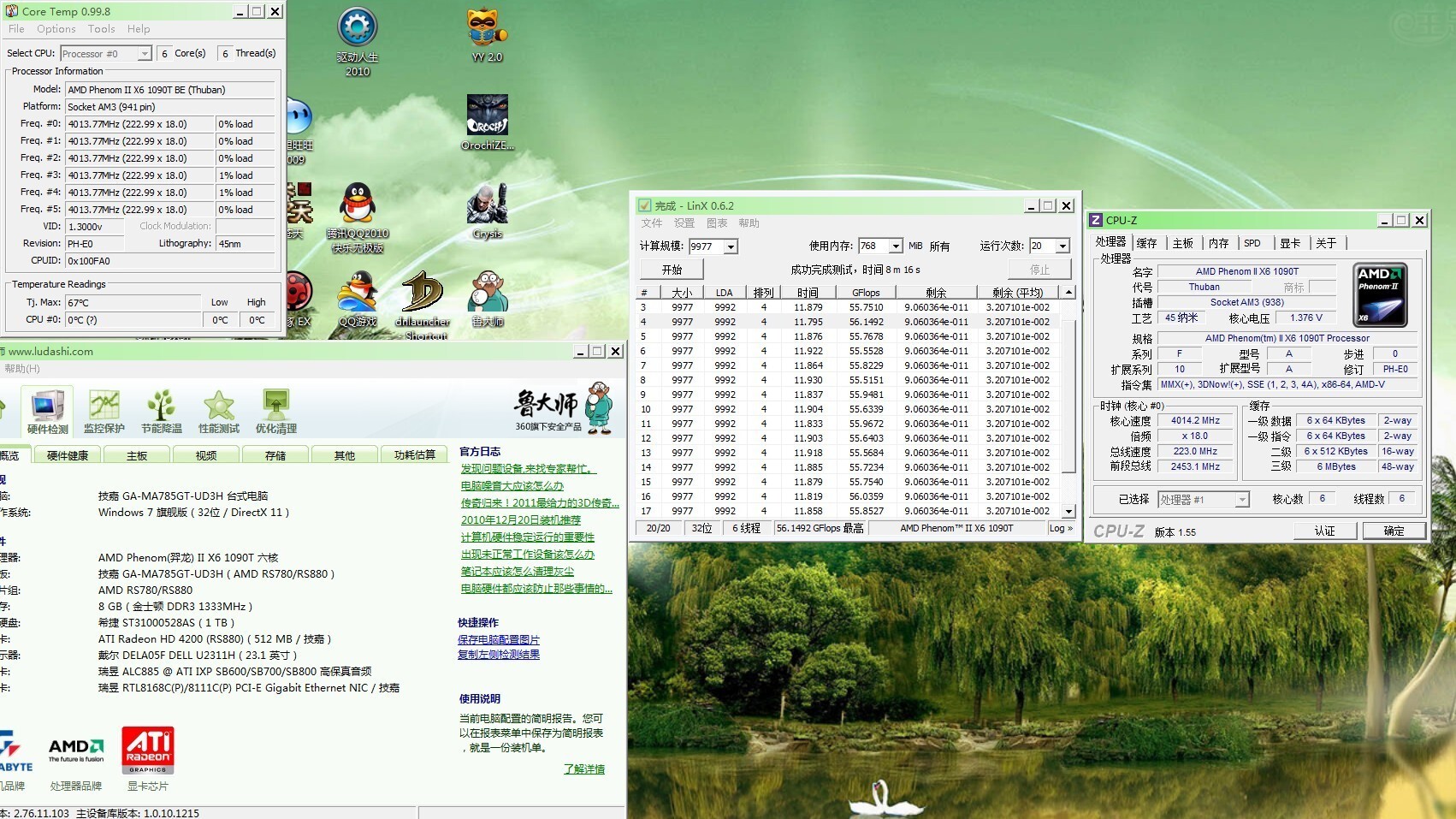
Task: Expand the 使用内存 memory dropdown in LinX
Action: tap(896, 246)
